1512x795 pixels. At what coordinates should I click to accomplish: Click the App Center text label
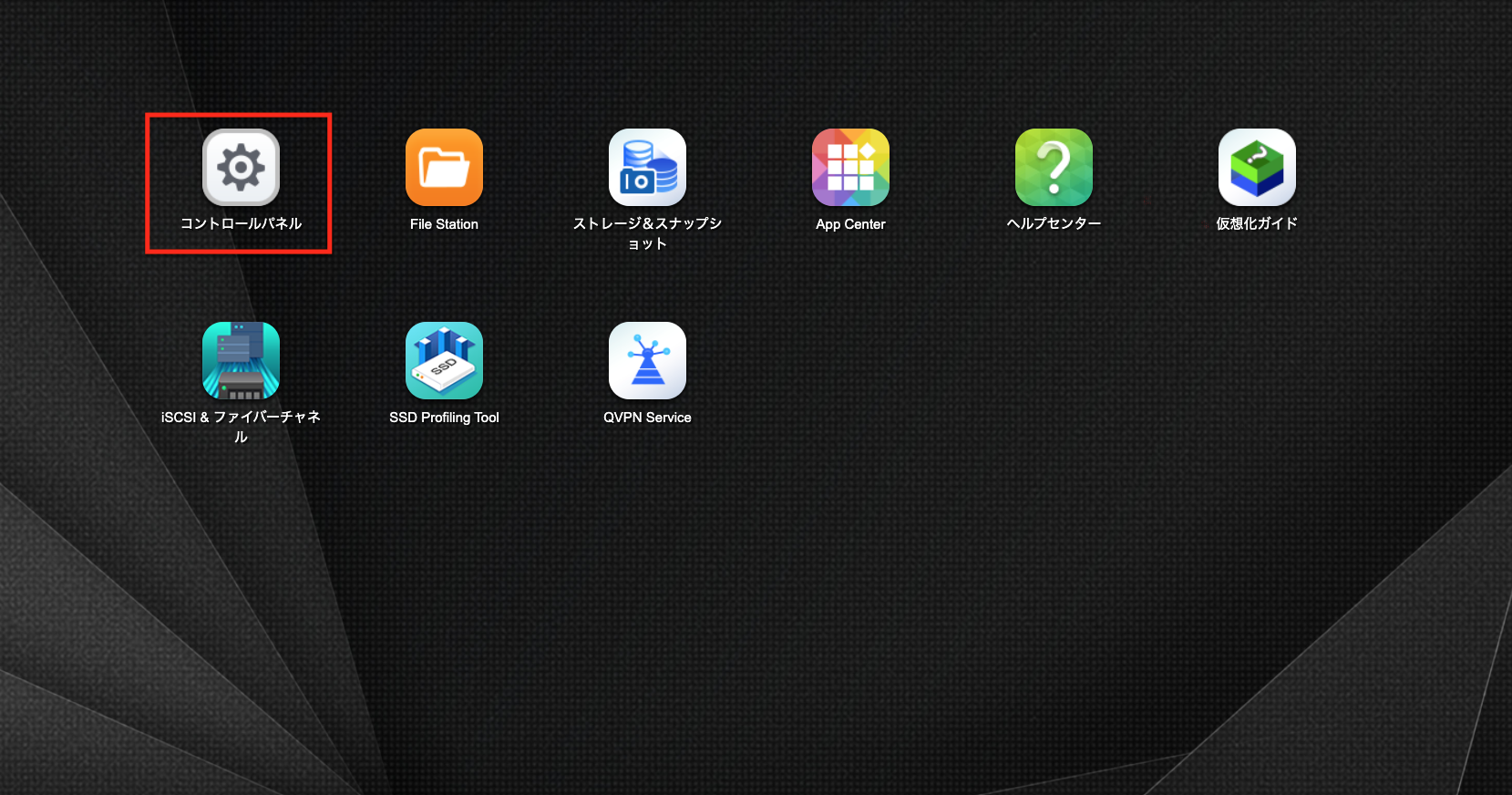850,224
